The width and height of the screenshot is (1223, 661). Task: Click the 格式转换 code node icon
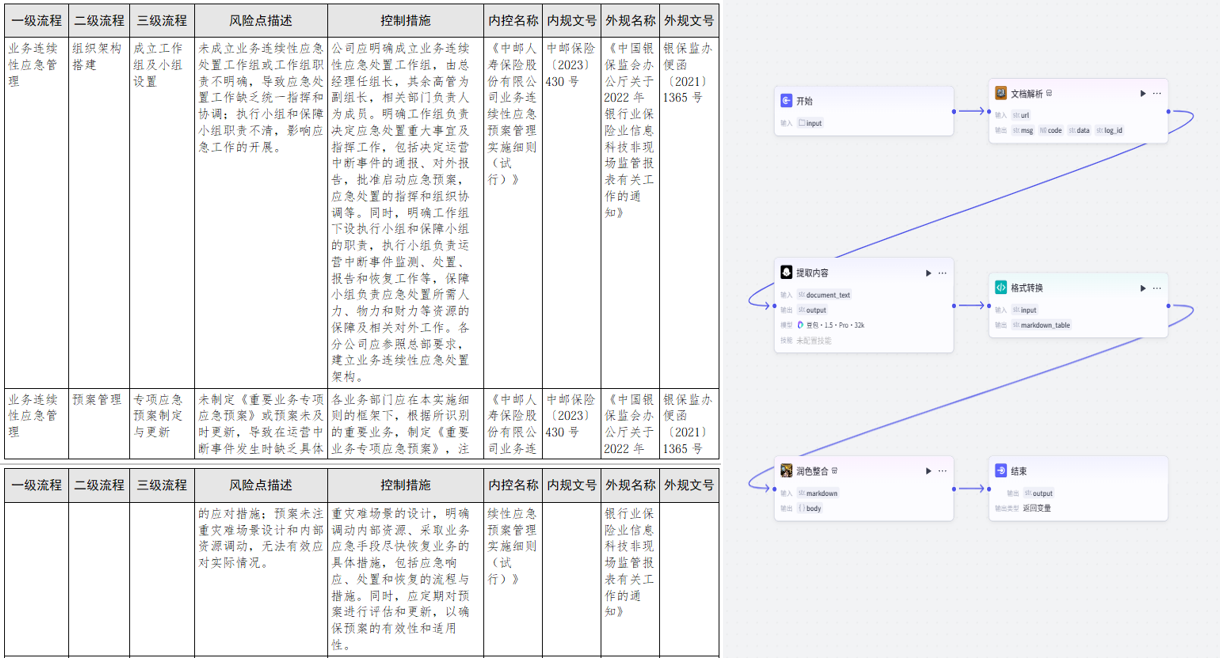[x=1001, y=287]
